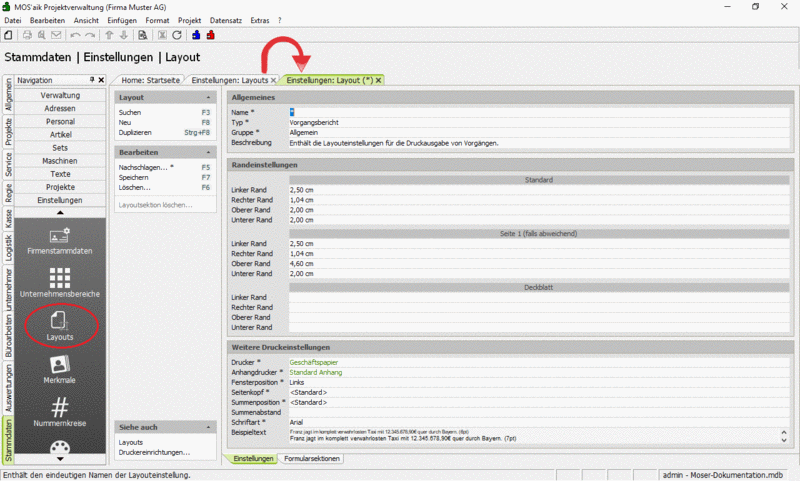Viewport: 800px width, 481px height.
Task: Click the new document toolbar icon
Action: [8, 35]
